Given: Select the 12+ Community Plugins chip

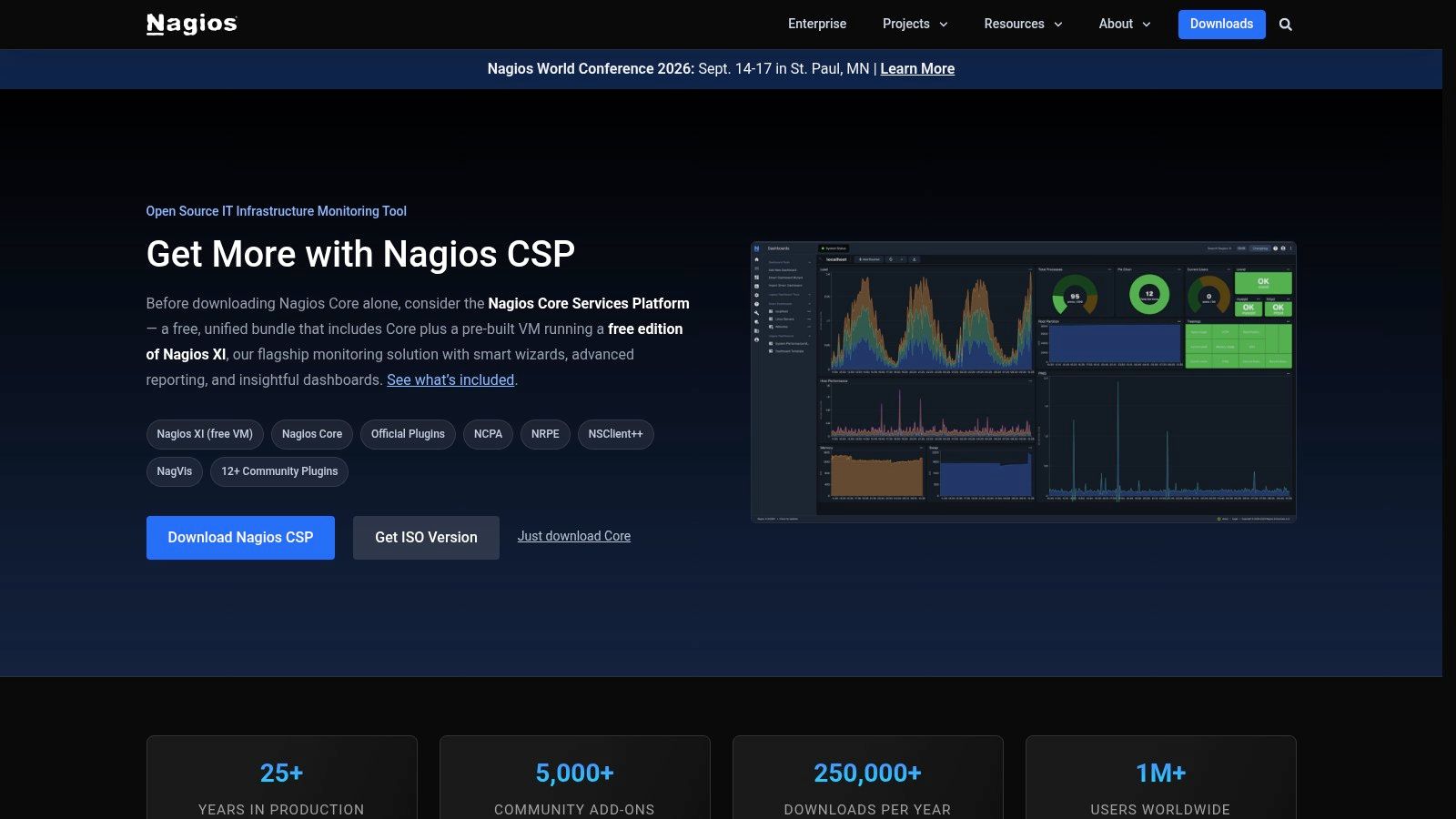Looking at the screenshot, I should point(279,471).
